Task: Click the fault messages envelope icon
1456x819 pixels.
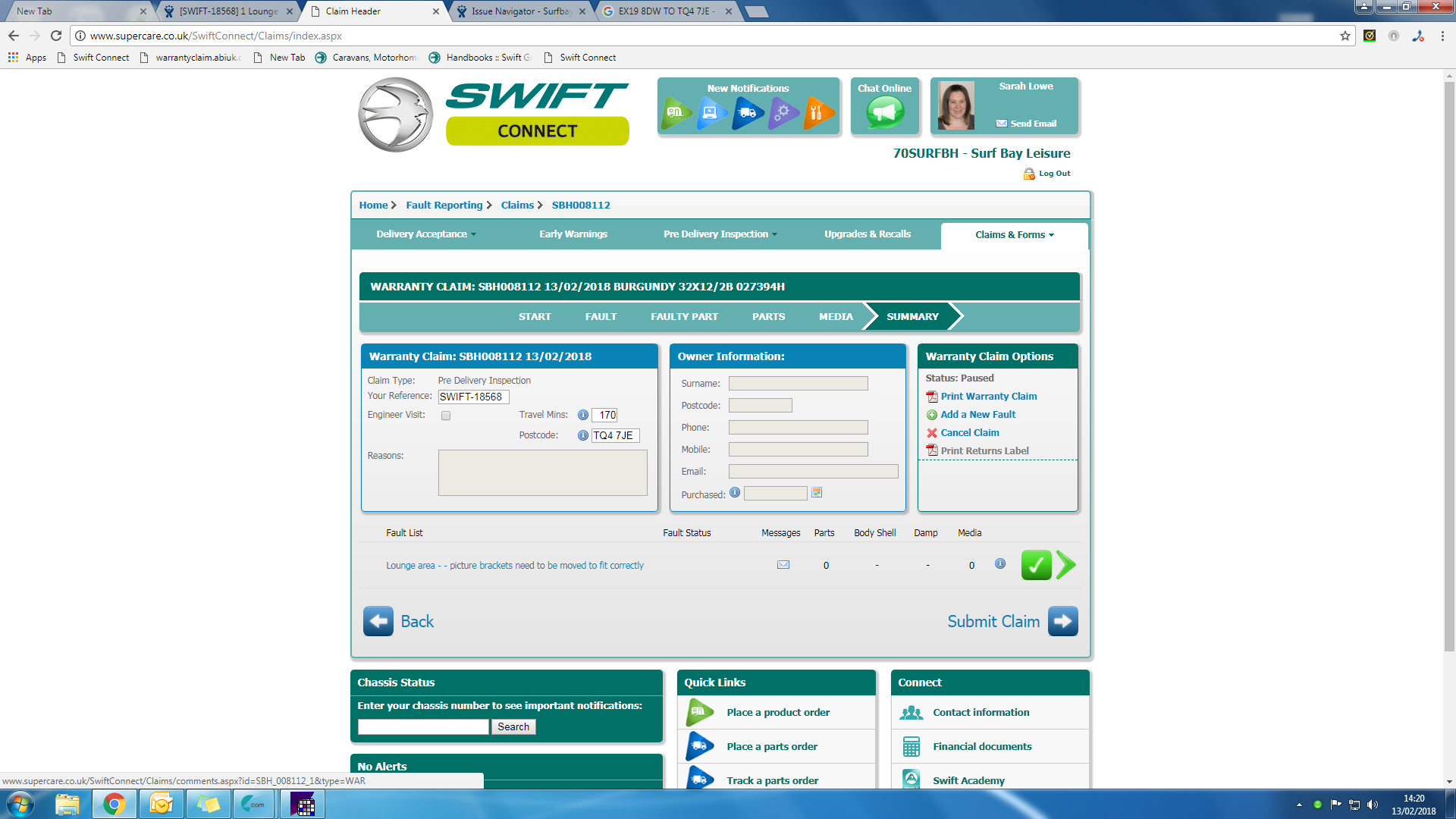Action: point(783,565)
